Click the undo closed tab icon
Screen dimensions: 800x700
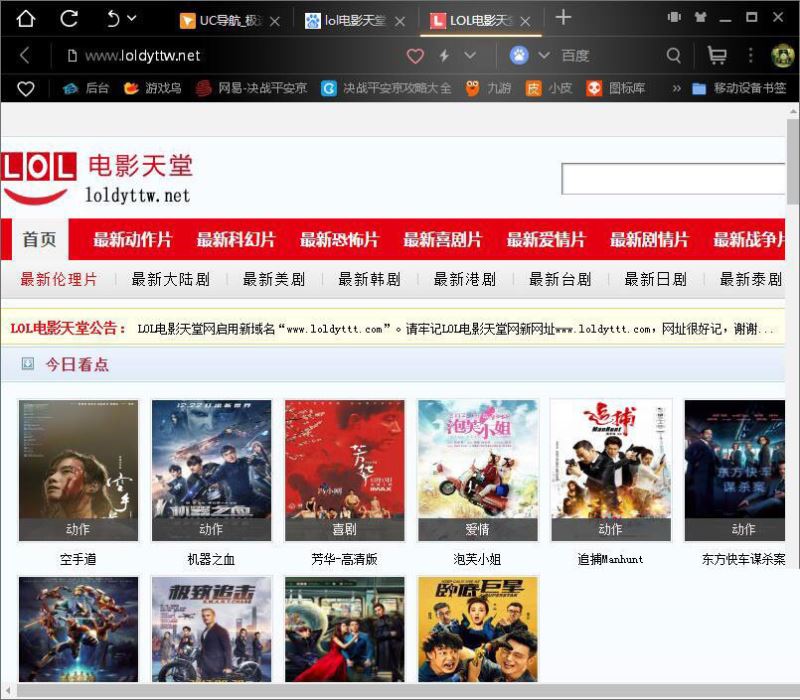[113, 19]
